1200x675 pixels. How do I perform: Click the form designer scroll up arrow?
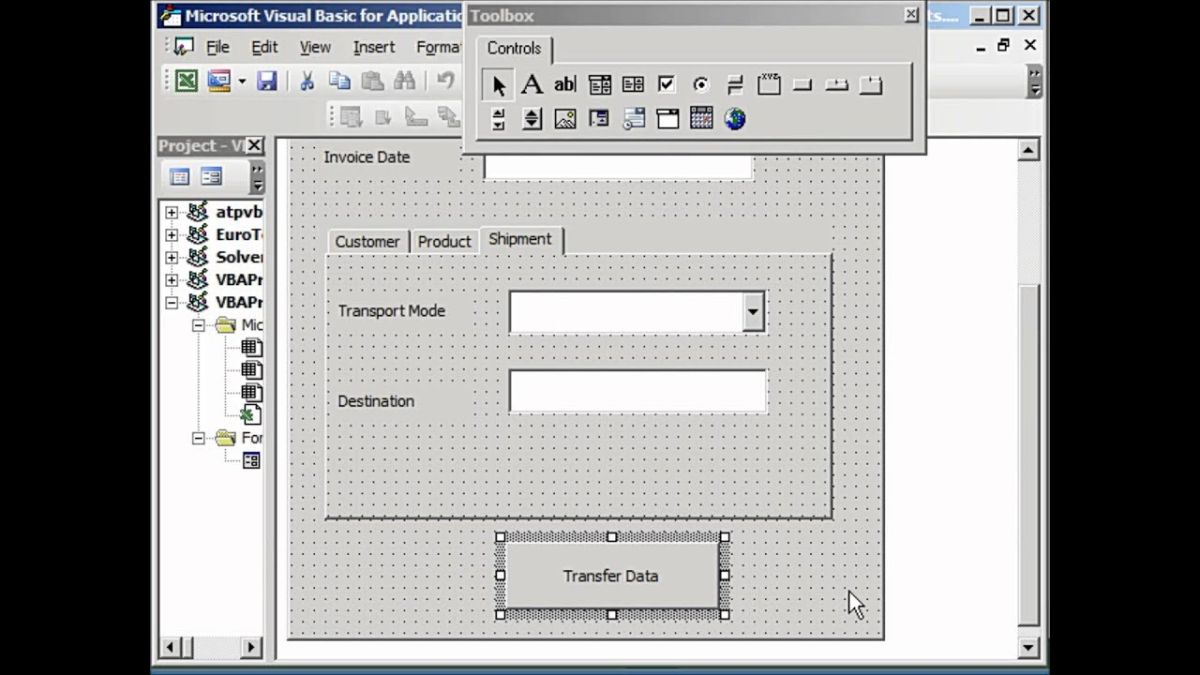click(x=1028, y=151)
